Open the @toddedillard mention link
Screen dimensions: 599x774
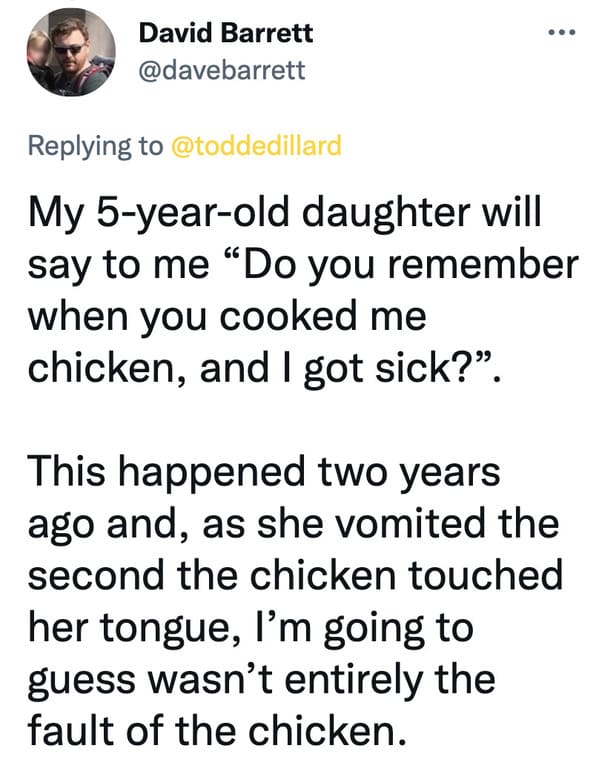pos(256,145)
